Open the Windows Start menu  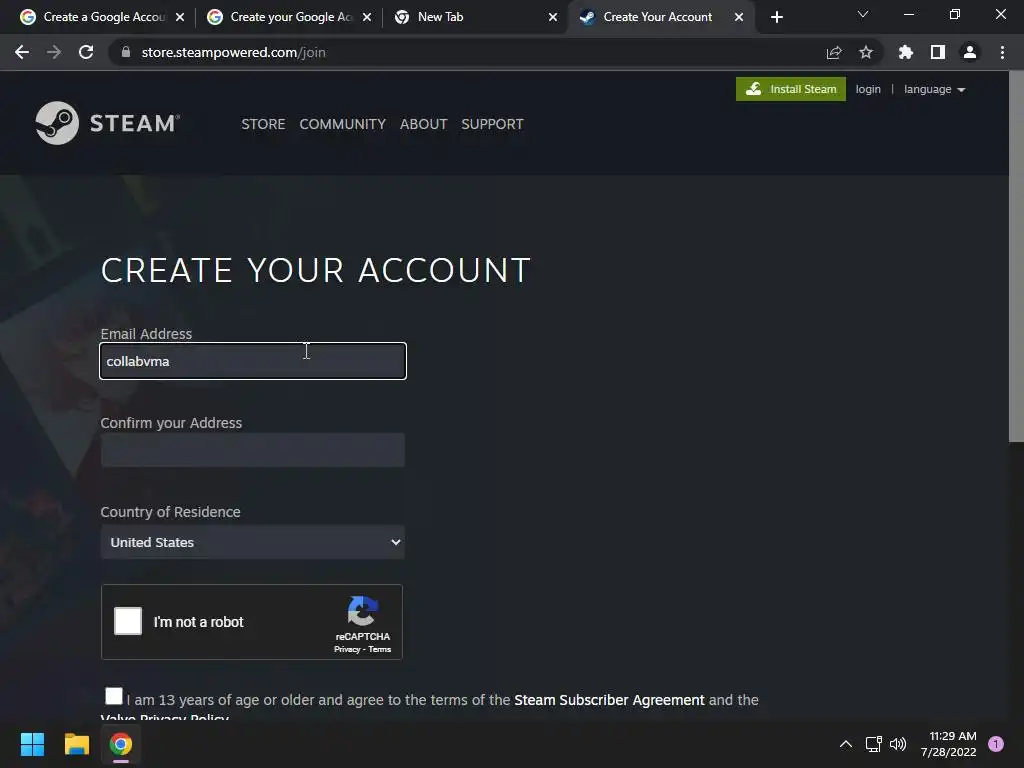coord(32,744)
